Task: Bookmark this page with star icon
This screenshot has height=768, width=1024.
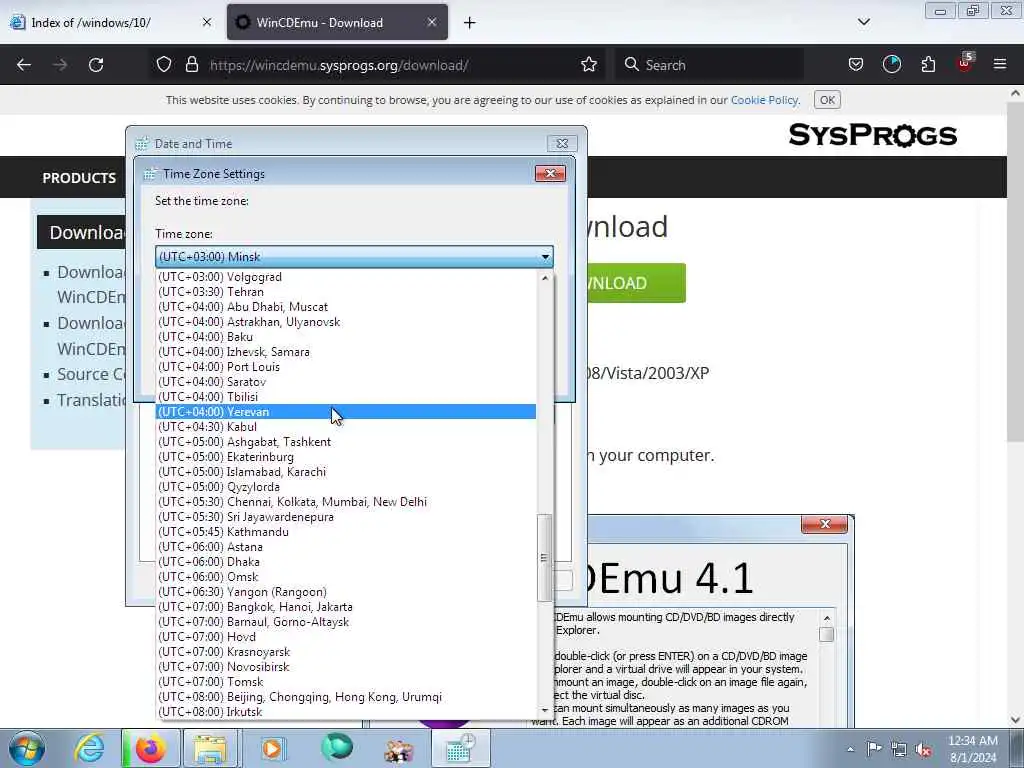Action: pyautogui.click(x=589, y=65)
